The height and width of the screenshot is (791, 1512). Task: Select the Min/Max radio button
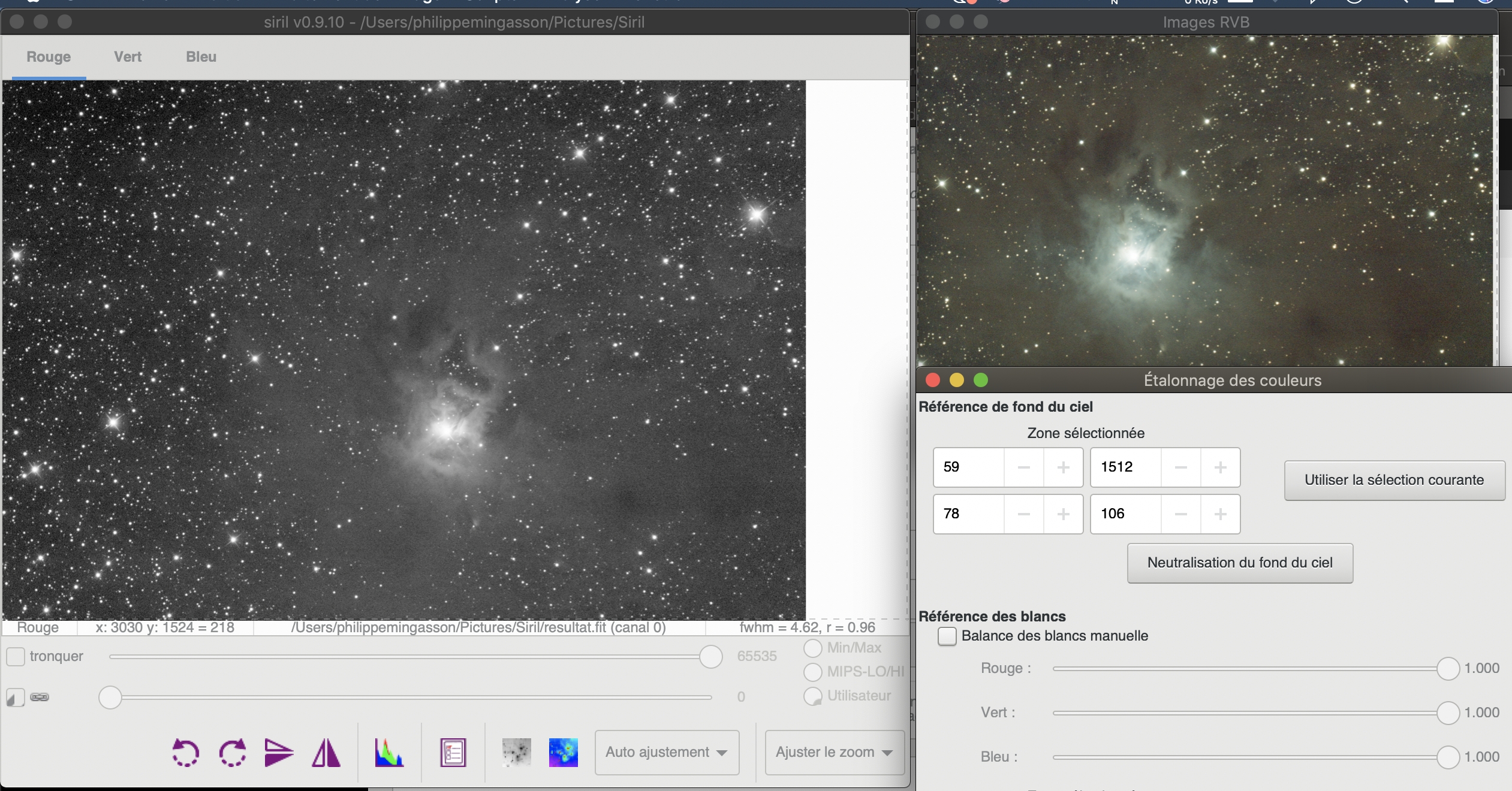click(813, 648)
